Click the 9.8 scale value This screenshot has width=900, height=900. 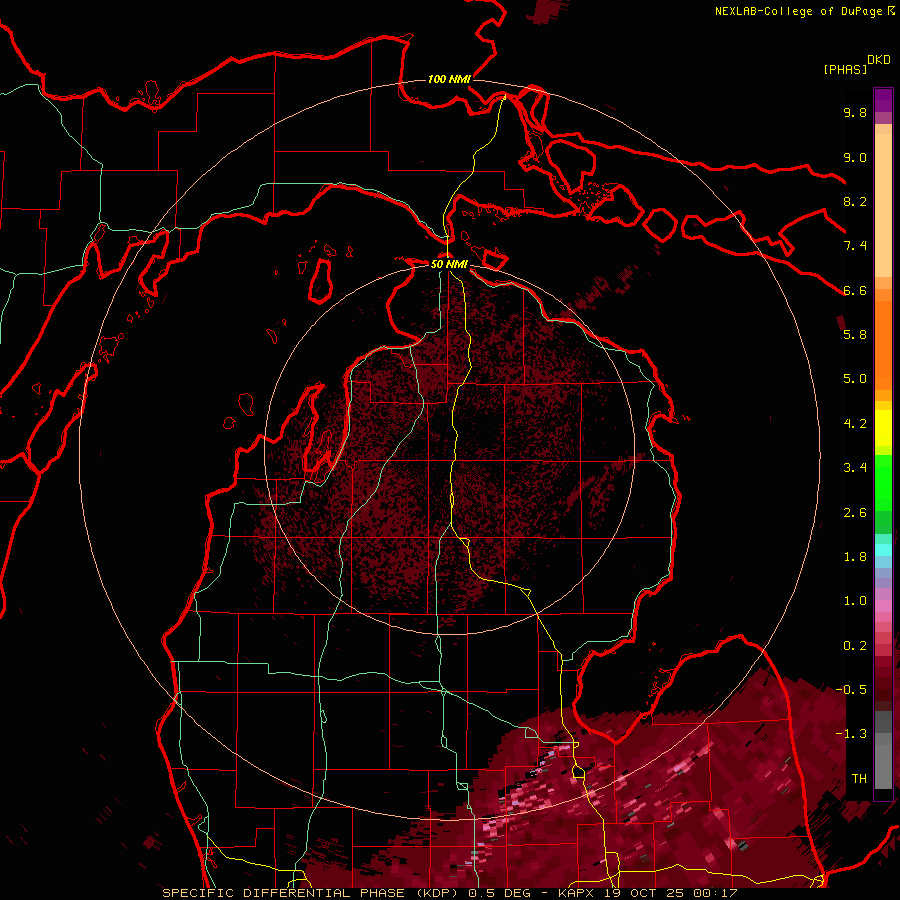(x=855, y=112)
